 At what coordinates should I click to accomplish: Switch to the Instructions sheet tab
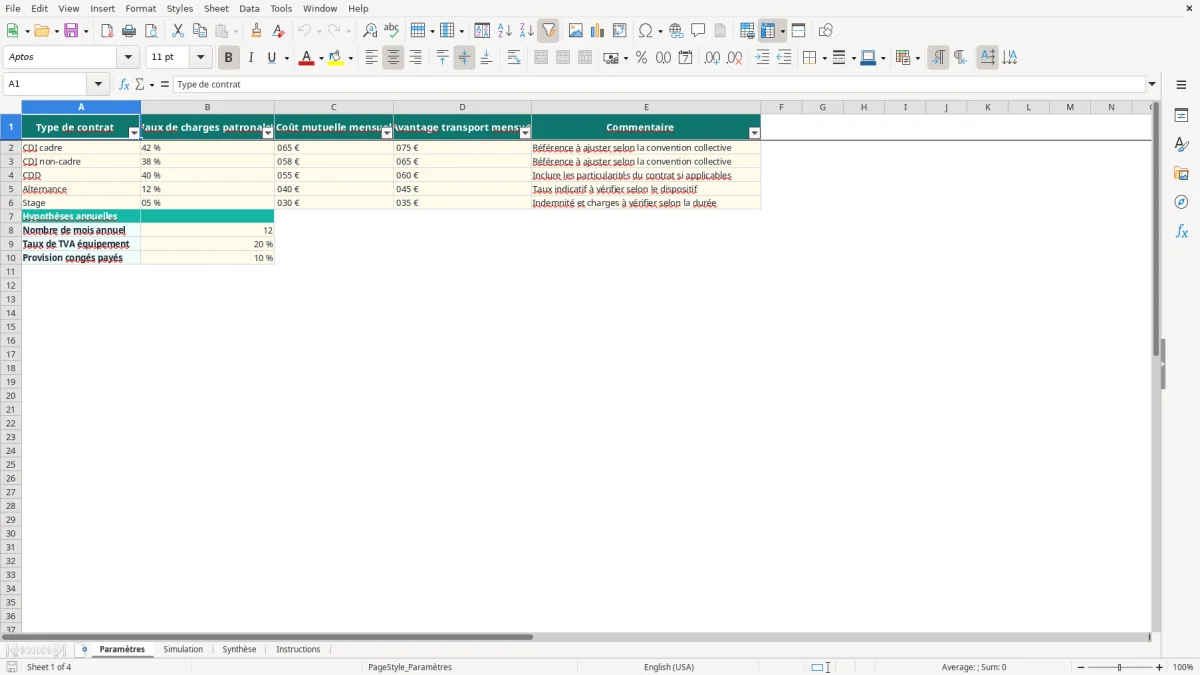pyautogui.click(x=298, y=649)
